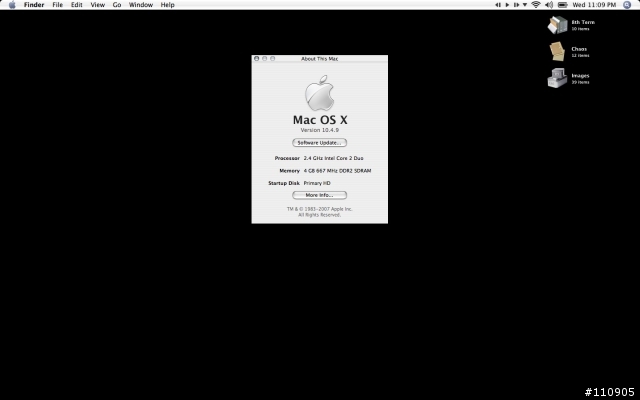Zoom the About This Mac window

pyautogui.click(x=273, y=59)
